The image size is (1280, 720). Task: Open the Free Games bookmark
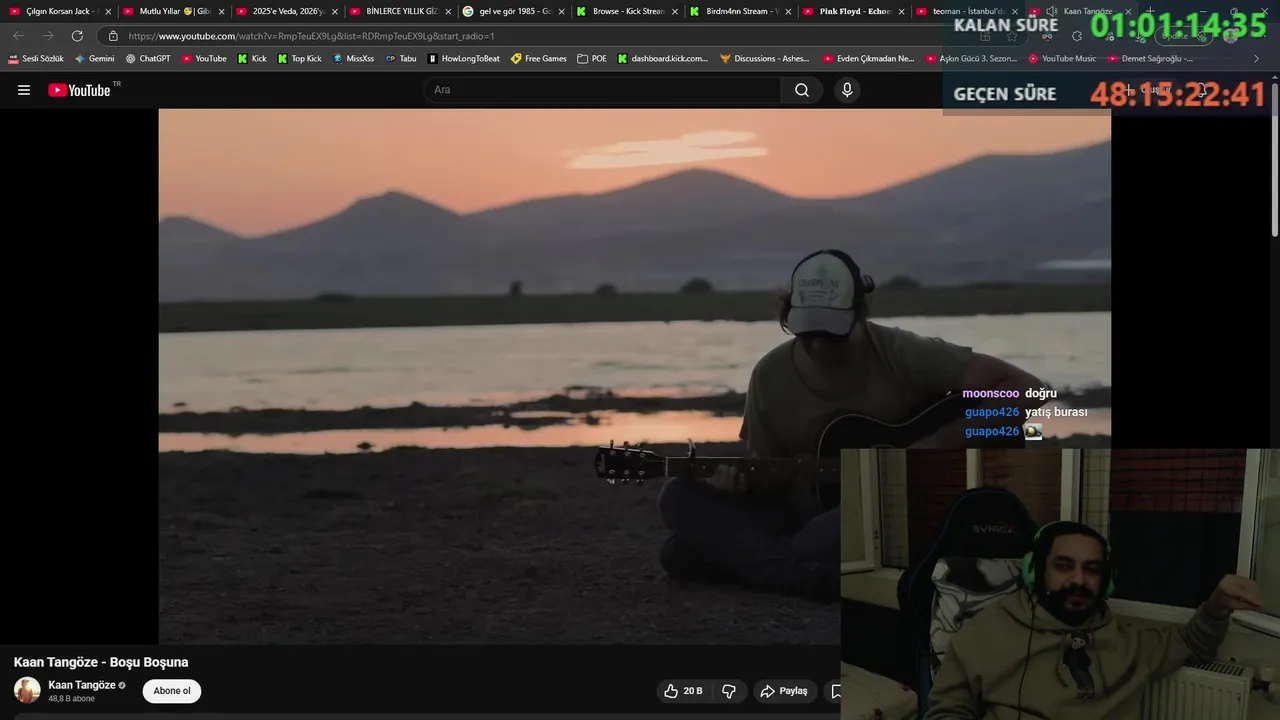pyautogui.click(x=539, y=59)
